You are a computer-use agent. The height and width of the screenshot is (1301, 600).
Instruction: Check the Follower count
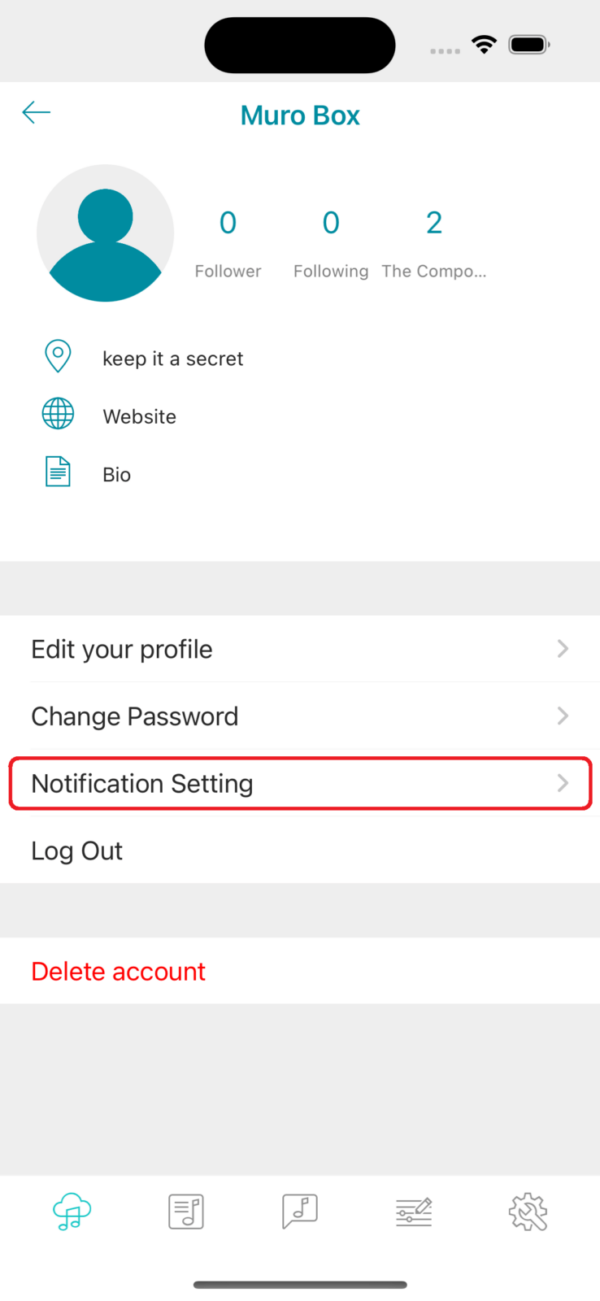[228, 240]
